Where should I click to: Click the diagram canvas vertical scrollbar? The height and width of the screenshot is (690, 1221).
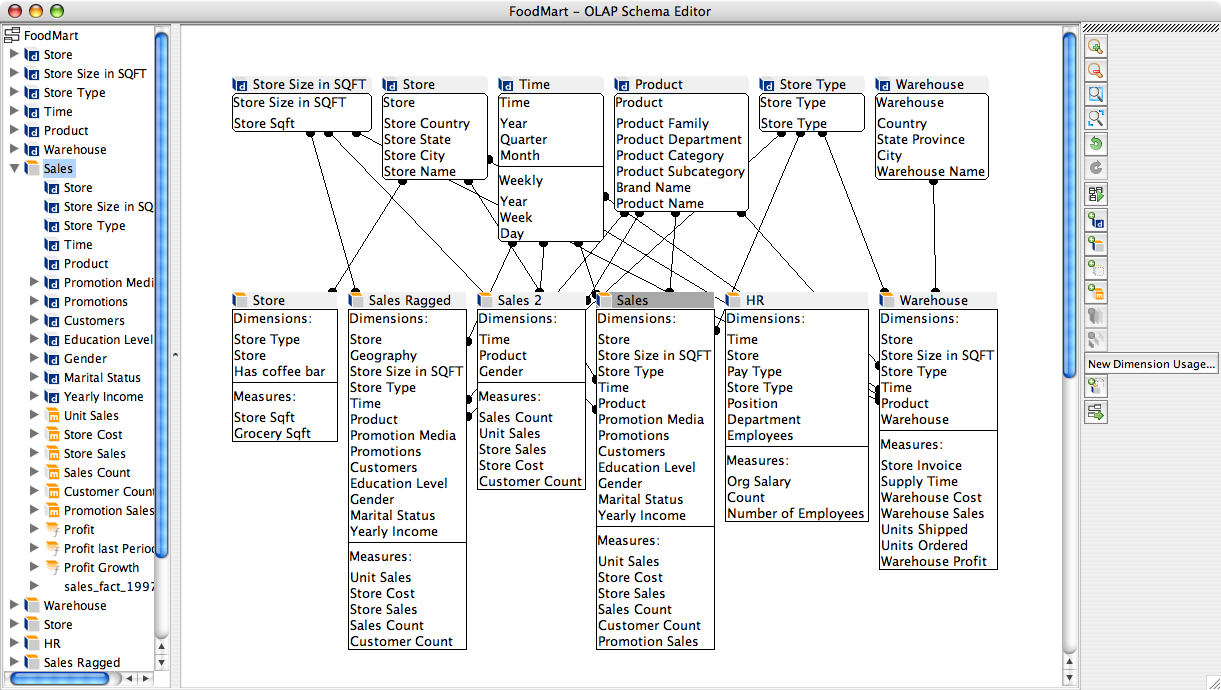pos(1069,205)
